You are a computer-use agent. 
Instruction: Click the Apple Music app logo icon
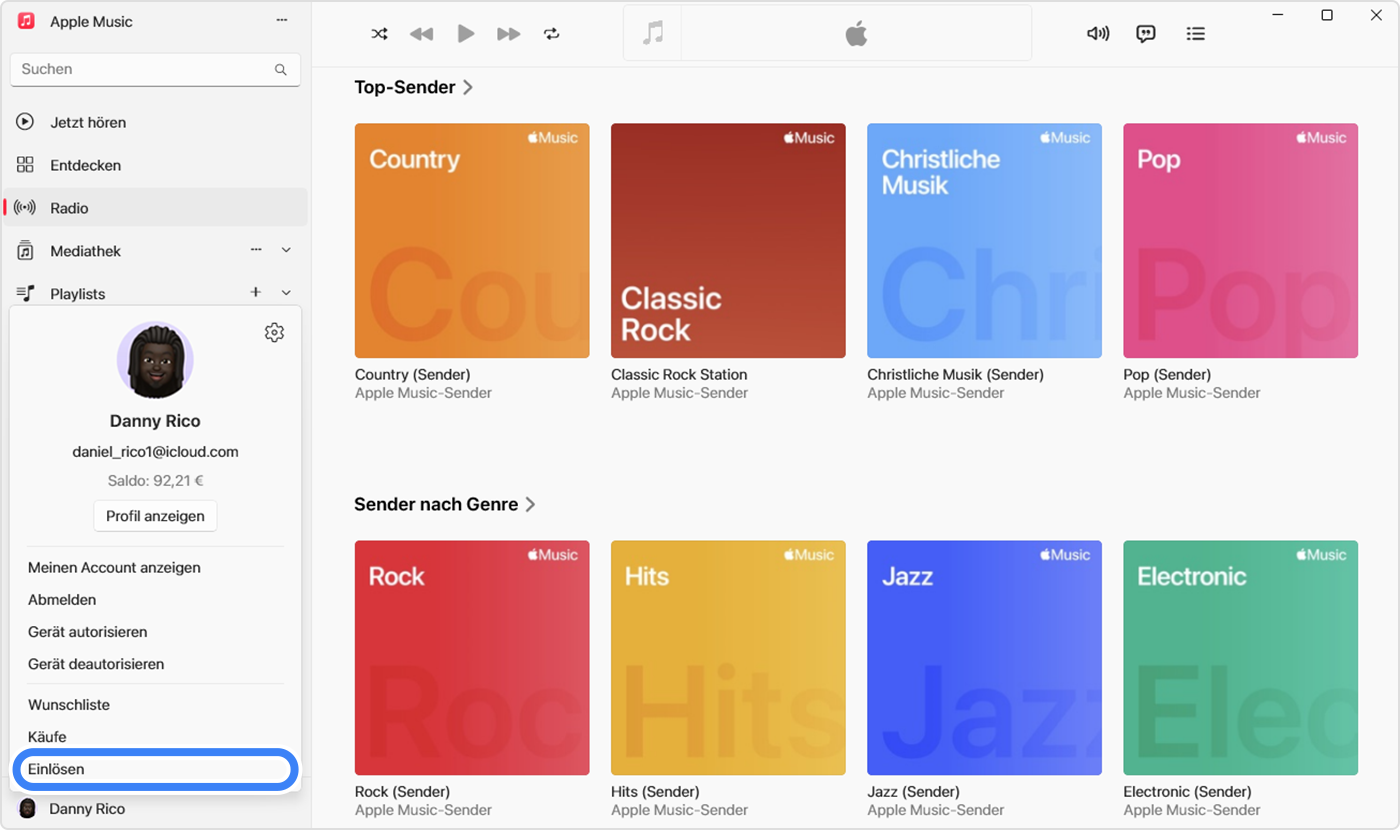pos(27,21)
